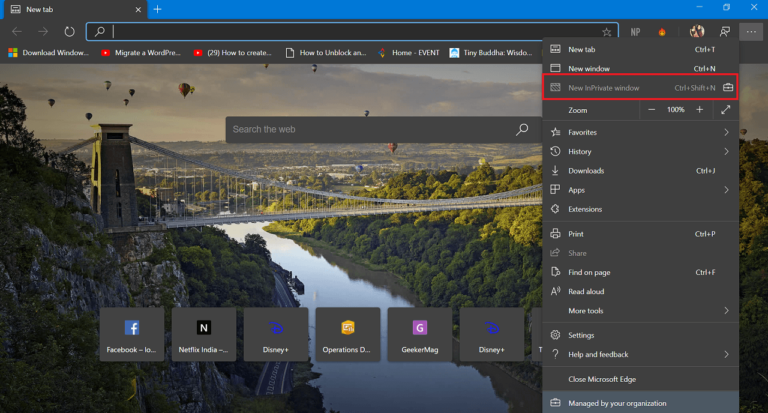This screenshot has width=768, height=413.
Task: Open the Facebook quick link tile
Action: [x=132, y=335]
